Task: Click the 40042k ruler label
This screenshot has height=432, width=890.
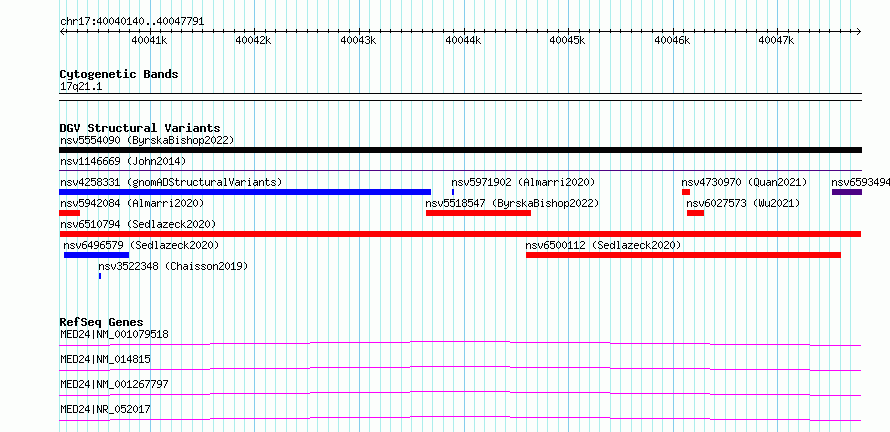Action: 254,40
